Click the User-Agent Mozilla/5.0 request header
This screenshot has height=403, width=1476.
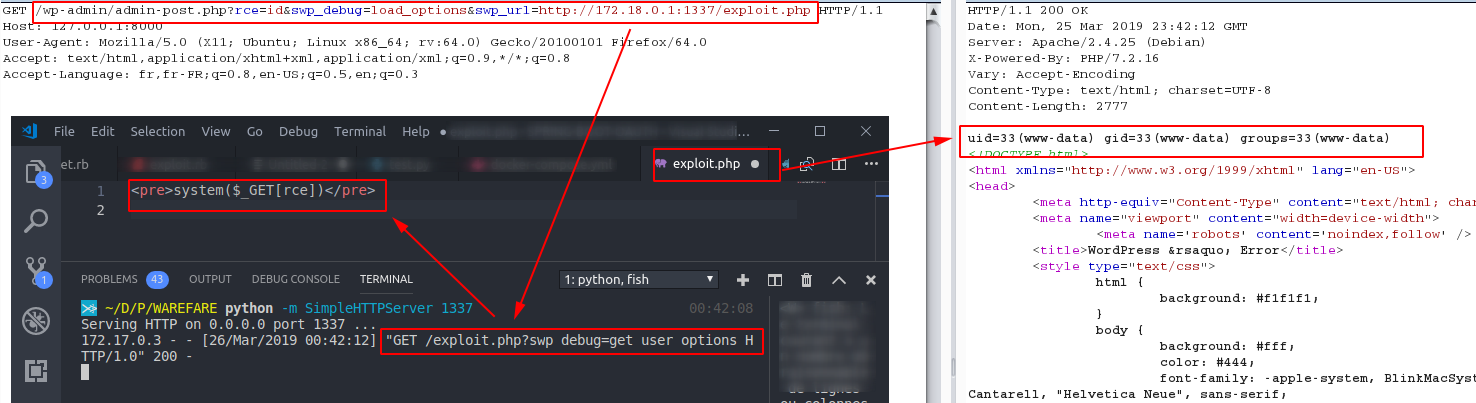click(x=355, y=42)
